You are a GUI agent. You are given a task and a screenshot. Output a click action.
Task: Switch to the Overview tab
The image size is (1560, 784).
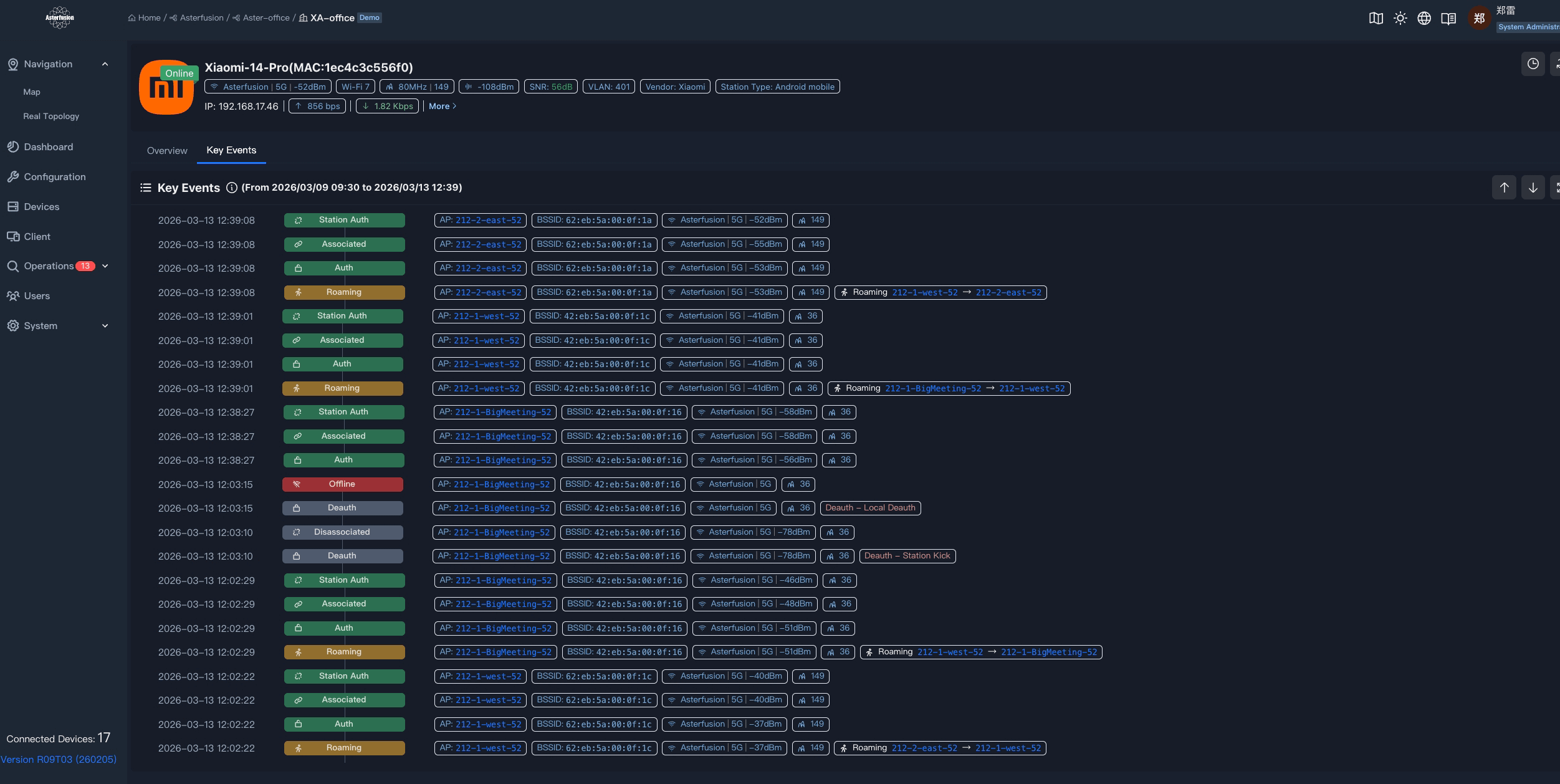pyautogui.click(x=167, y=151)
